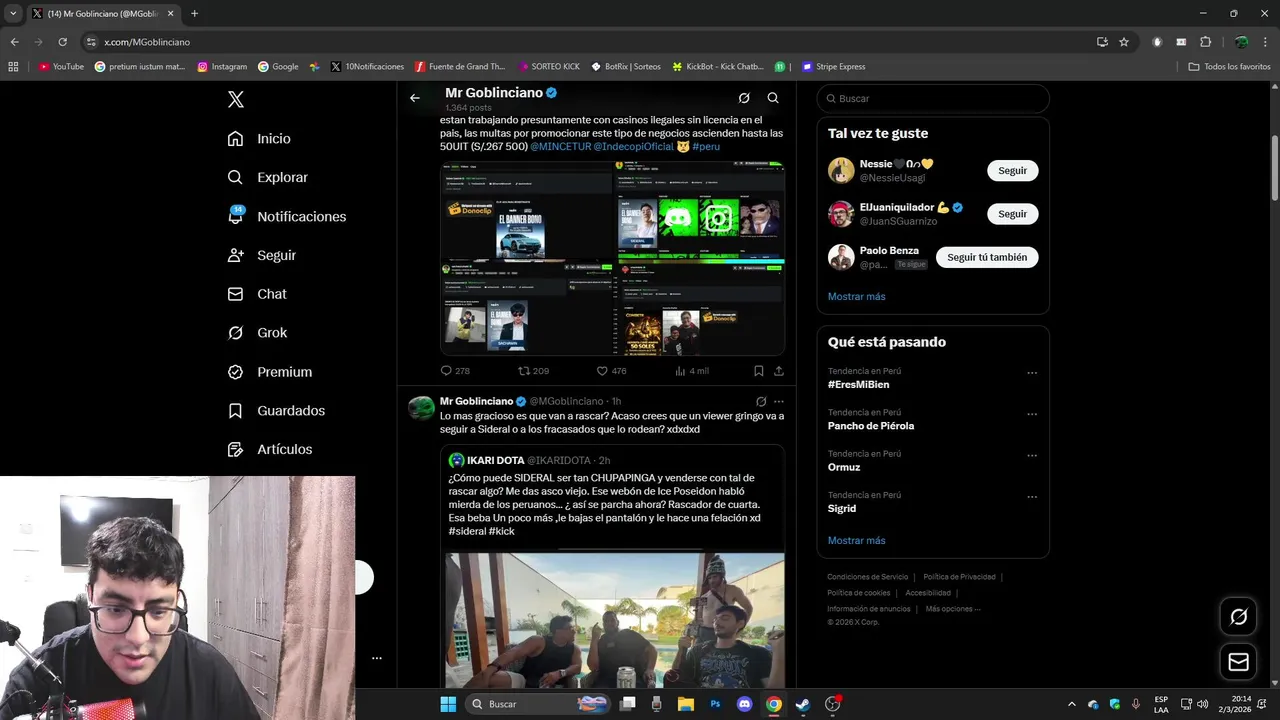The image size is (1280, 720).
Task: Click the browser back button
Action: point(15,42)
